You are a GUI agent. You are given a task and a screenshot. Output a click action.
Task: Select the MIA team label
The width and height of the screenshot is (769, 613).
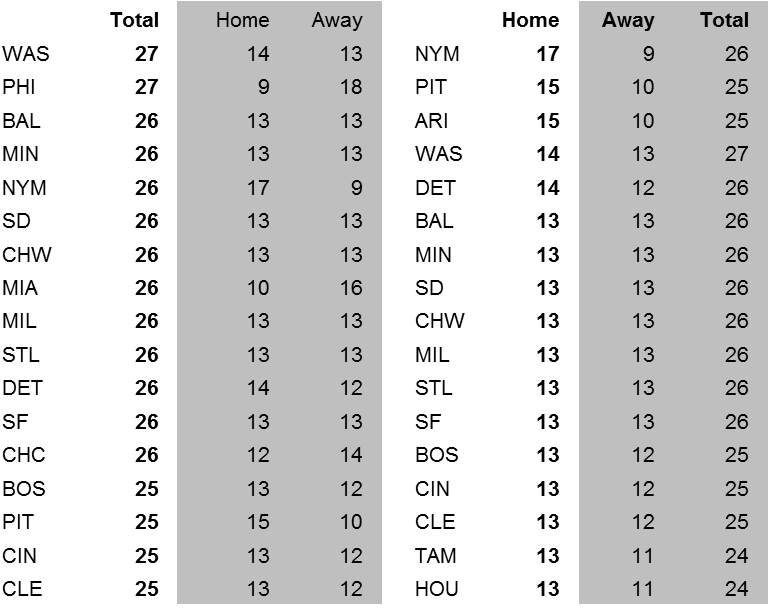[x=20, y=288]
